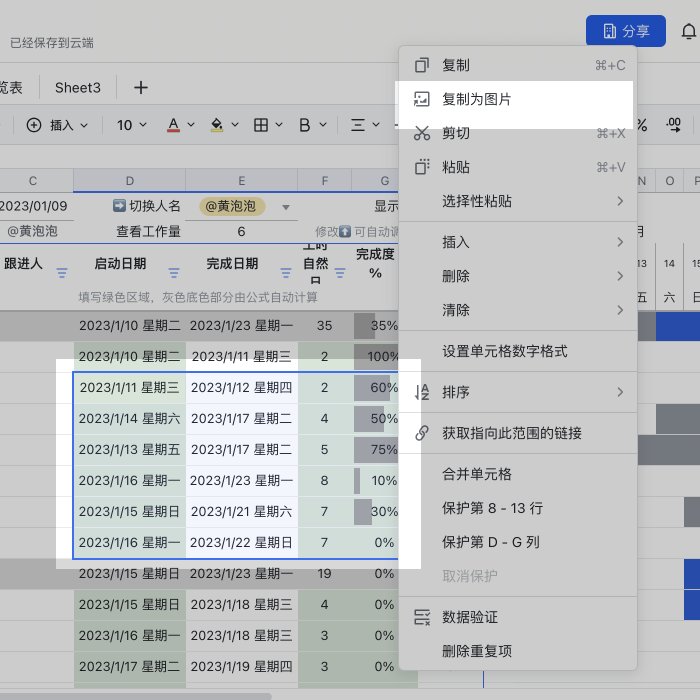Click the 75% progress bar cell
The width and height of the screenshot is (700, 700).
[376, 450]
